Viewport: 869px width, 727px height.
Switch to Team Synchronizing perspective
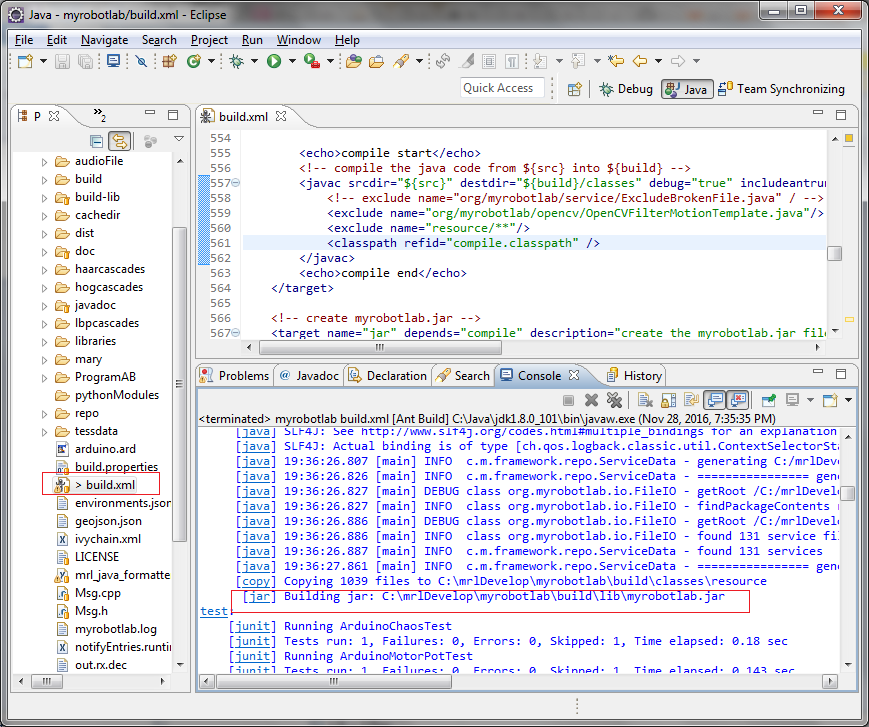click(x=781, y=89)
